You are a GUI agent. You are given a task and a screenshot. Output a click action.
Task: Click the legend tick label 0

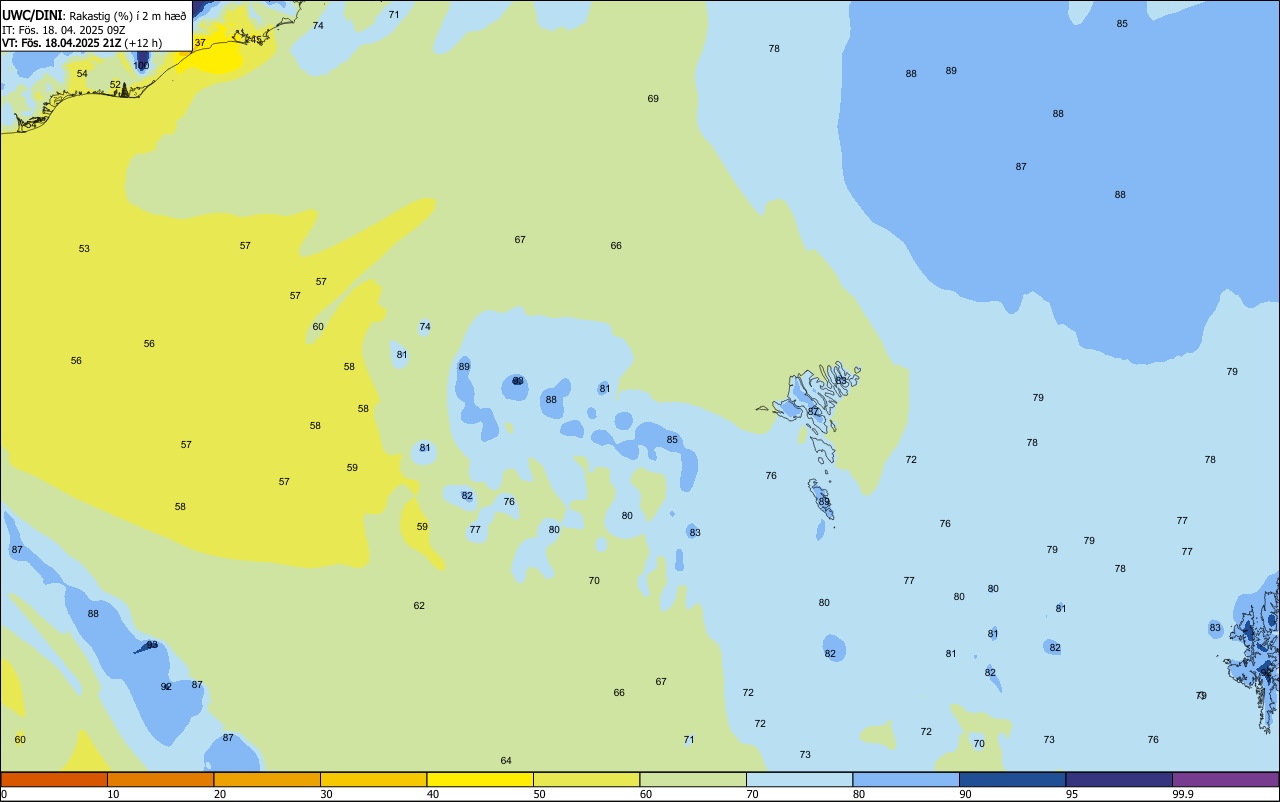(4, 794)
